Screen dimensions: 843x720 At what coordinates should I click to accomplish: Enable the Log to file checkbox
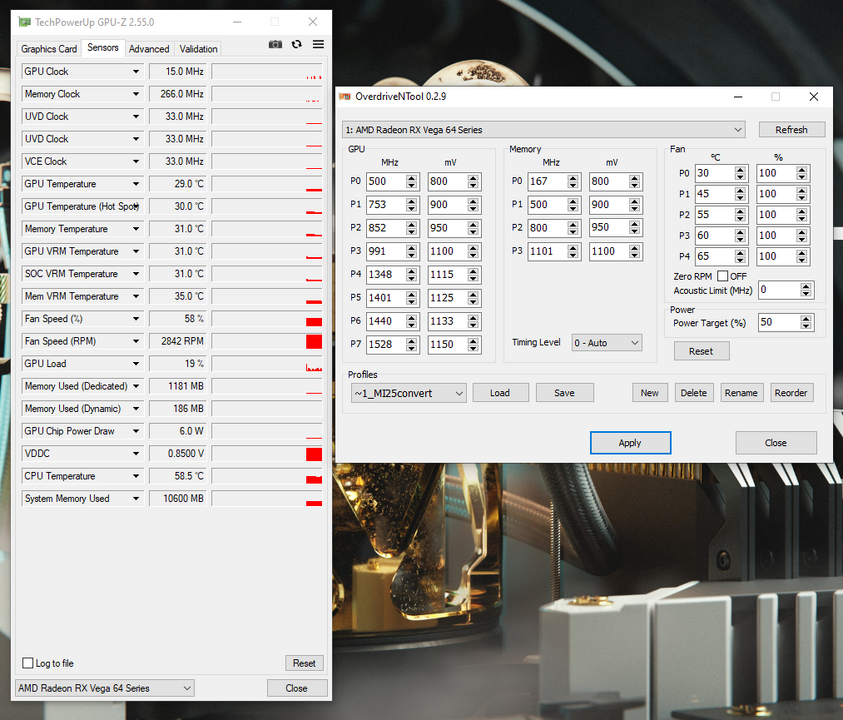tap(28, 663)
